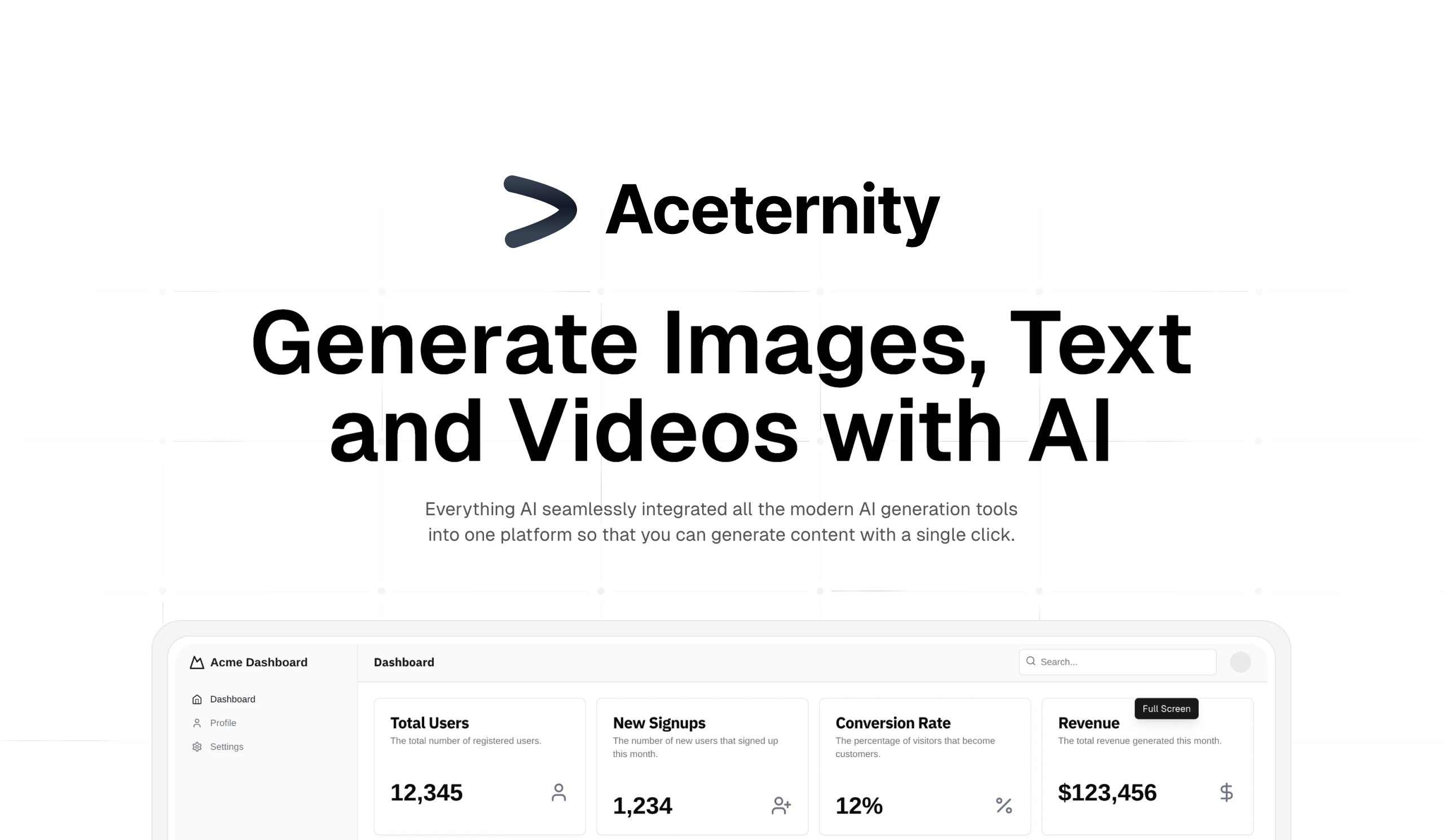The image size is (1444, 840).
Task: Enable the Full Screen mode toggle
Action: (1166, 708)
